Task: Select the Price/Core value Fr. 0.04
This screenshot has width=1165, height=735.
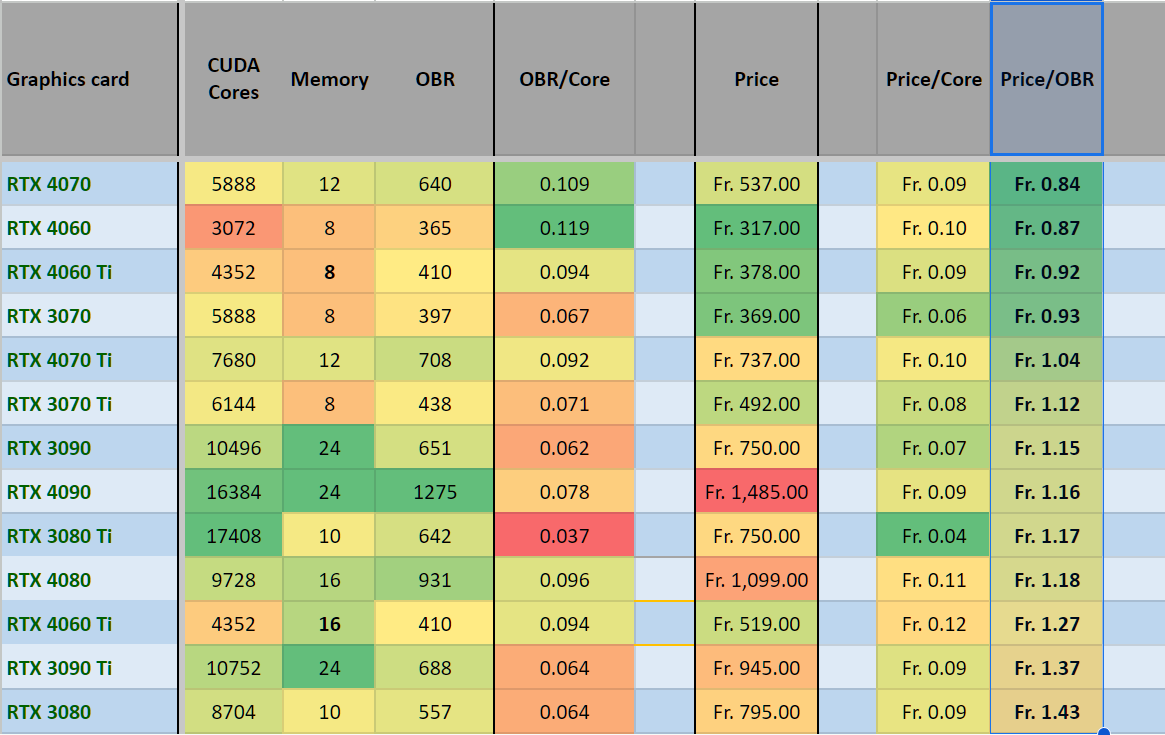Action: pyautogui.click(x=934, y=536)
